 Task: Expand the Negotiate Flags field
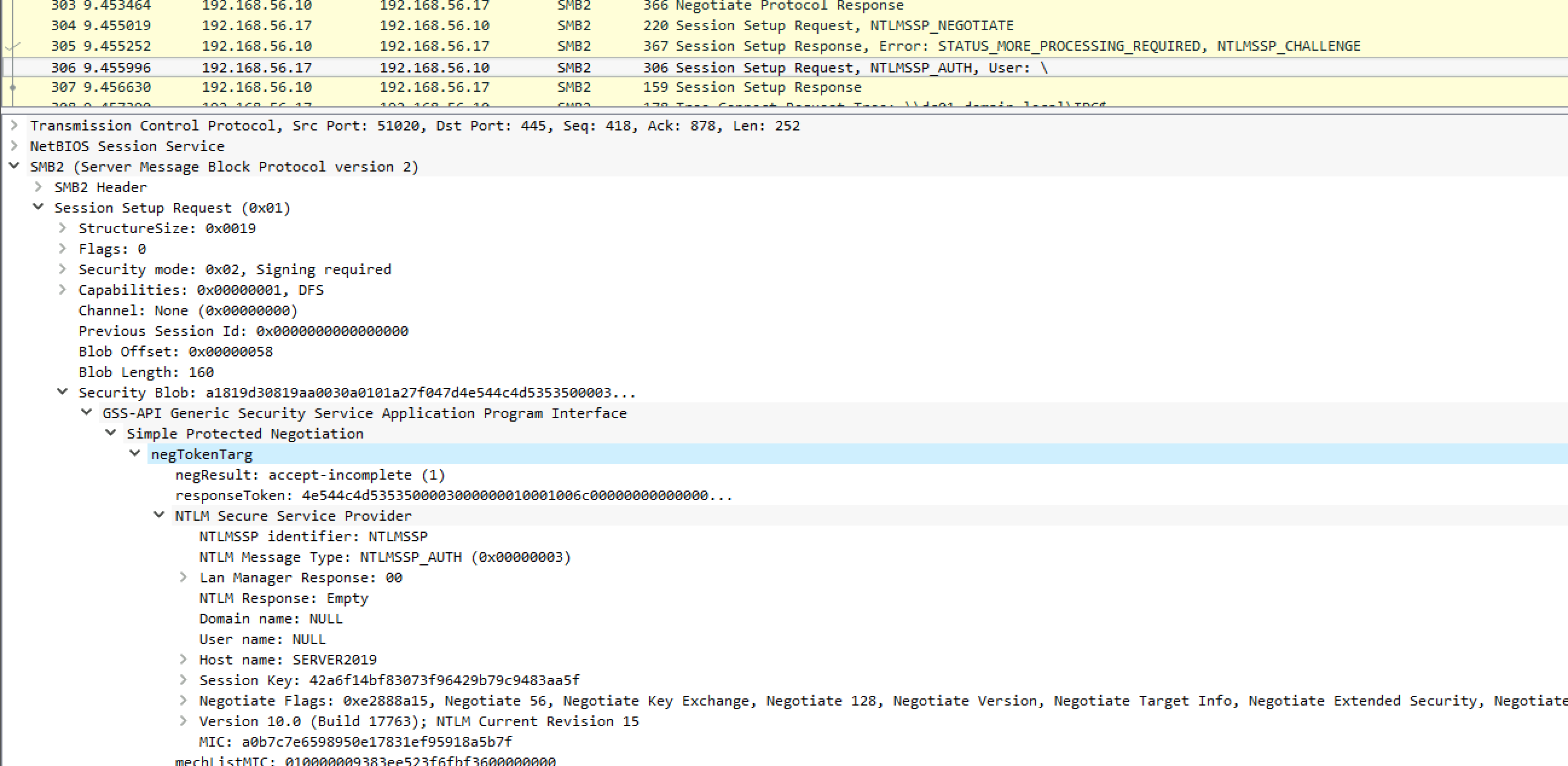[x=183, y=701]
